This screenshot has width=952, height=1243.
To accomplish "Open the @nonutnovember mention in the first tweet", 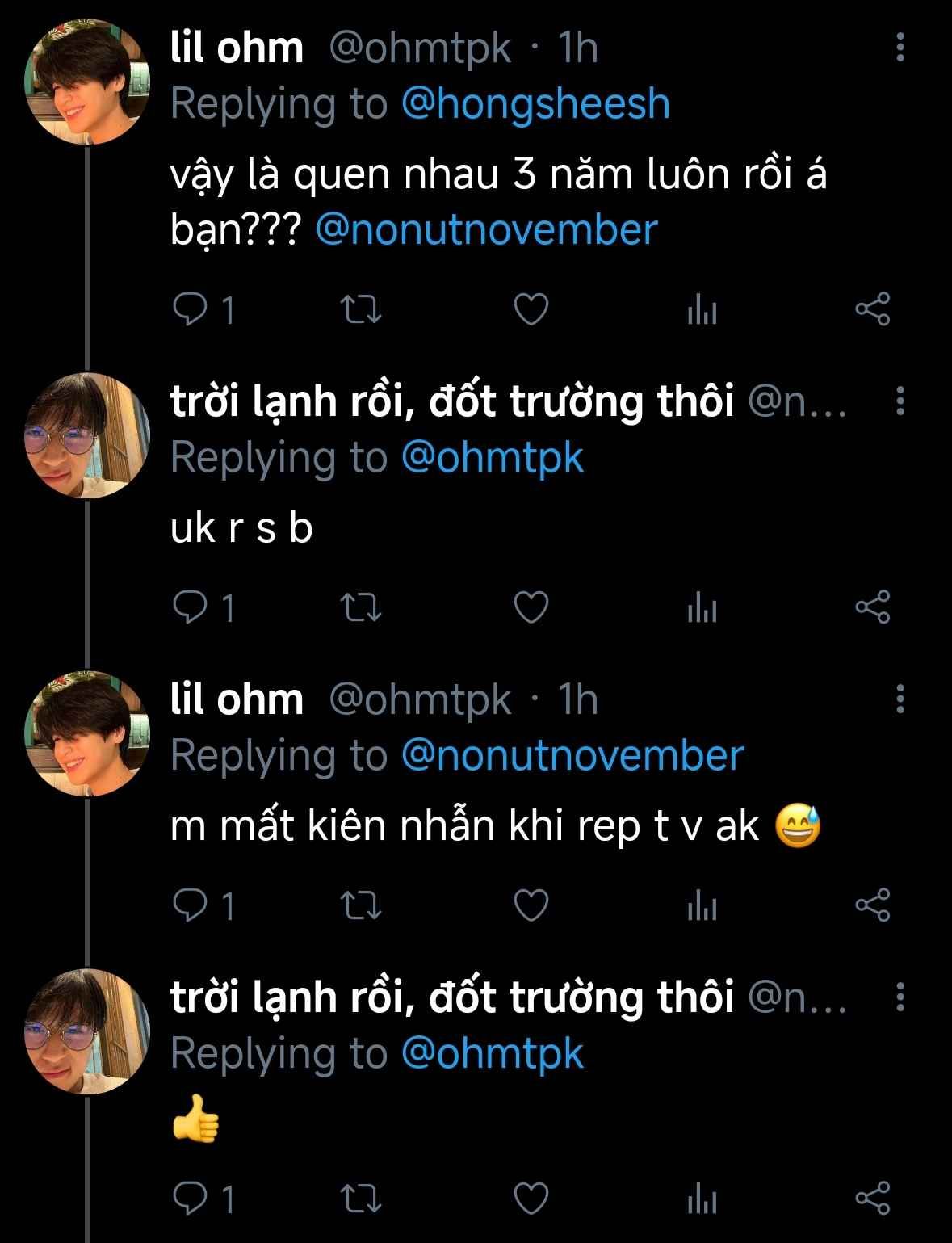I will 486,230.
